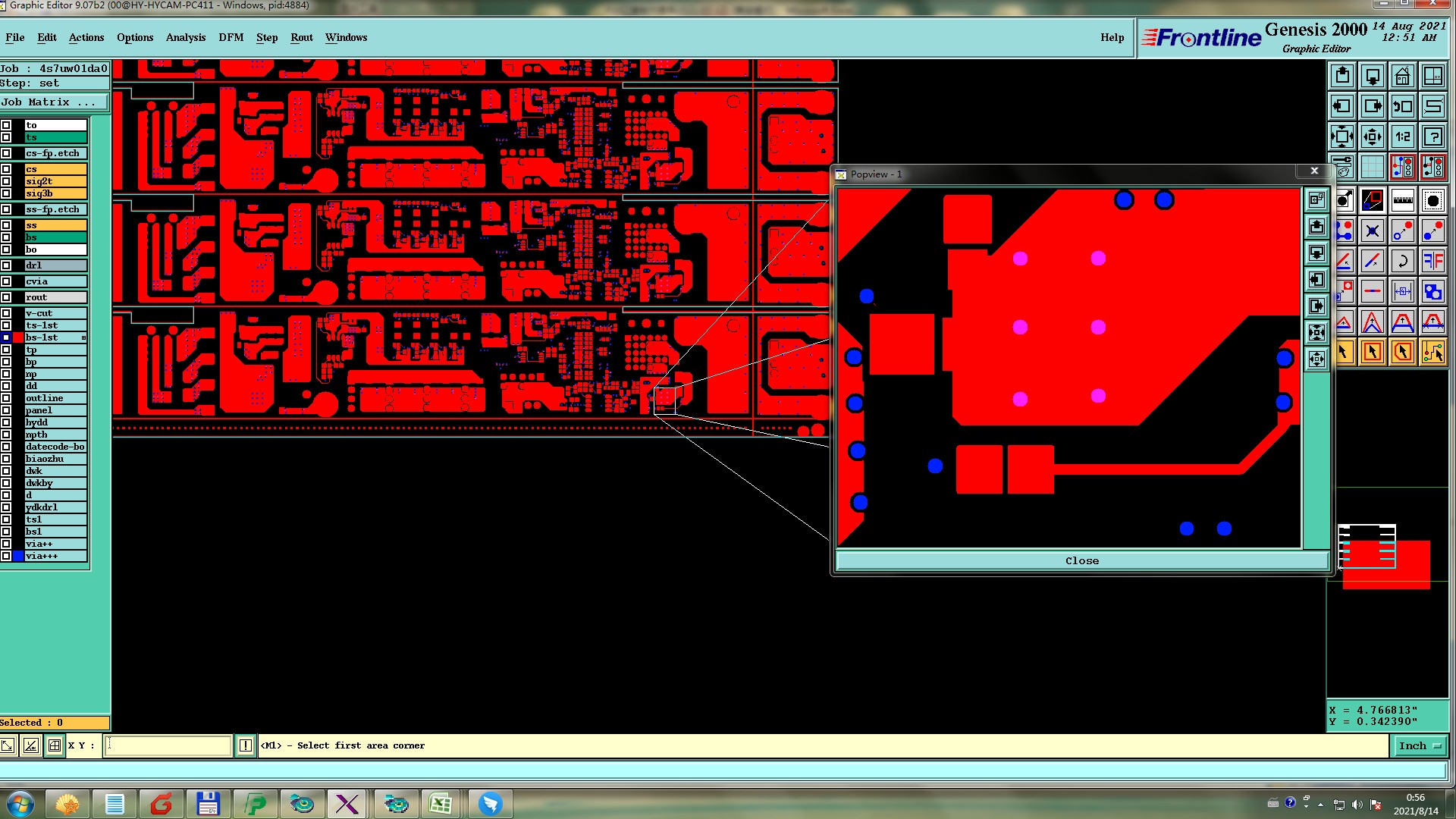Select the mirror F flip tool

[x=1433, y=262]
